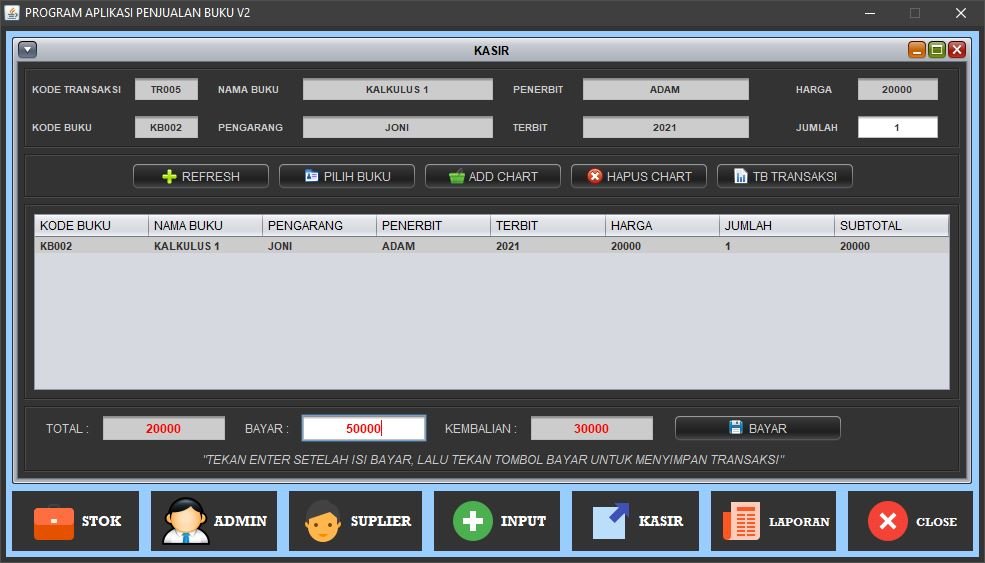
Task: Focus the BAYAR amount input field
Action: pos(364,428)
